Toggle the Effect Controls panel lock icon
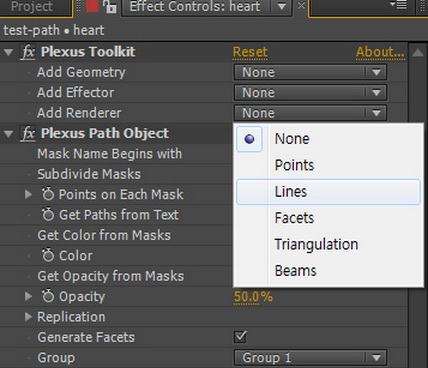This screenshot has width=428, height=368. [109, 7]
